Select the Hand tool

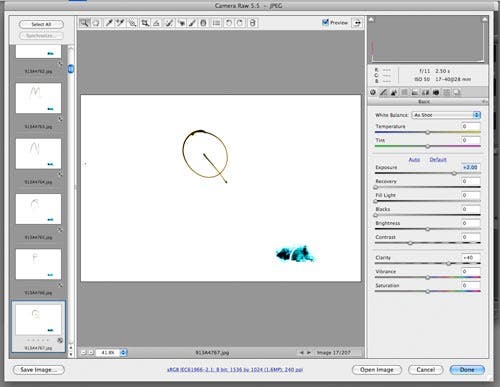96,23
